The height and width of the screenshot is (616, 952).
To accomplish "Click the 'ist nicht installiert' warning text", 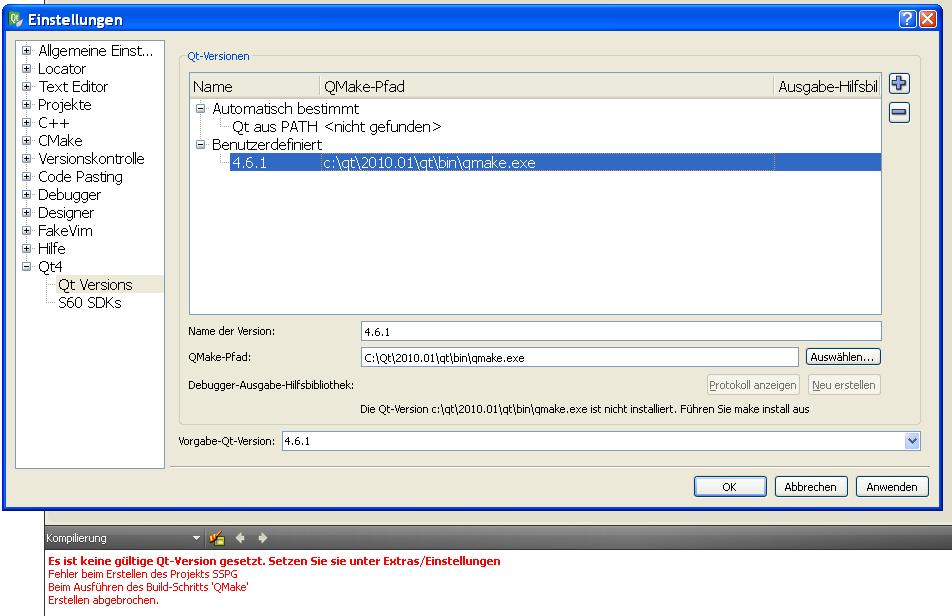I will 584,409.
